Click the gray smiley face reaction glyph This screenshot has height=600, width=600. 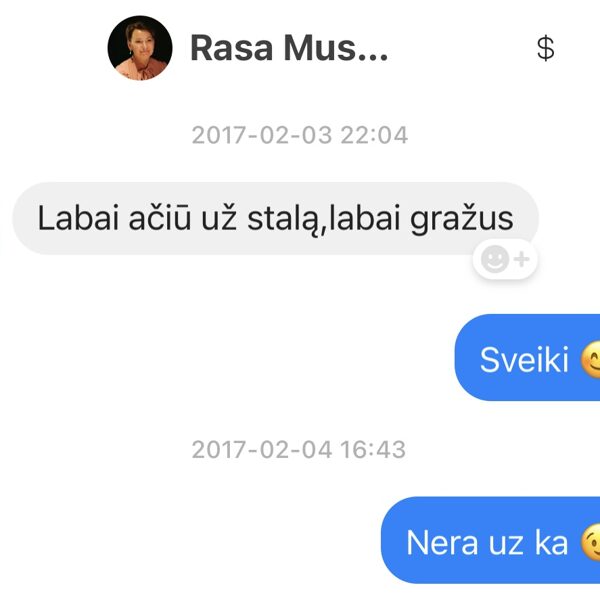pyautogui.click(x=495, y=259)
